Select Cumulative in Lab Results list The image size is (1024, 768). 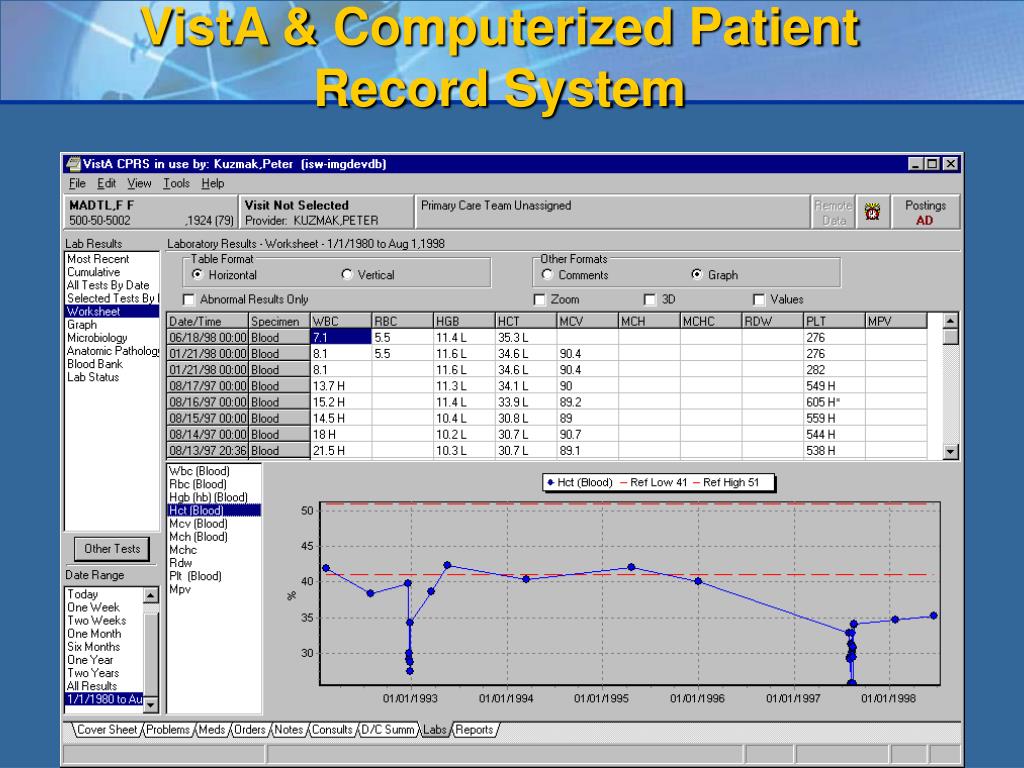[x=93, y=272]
